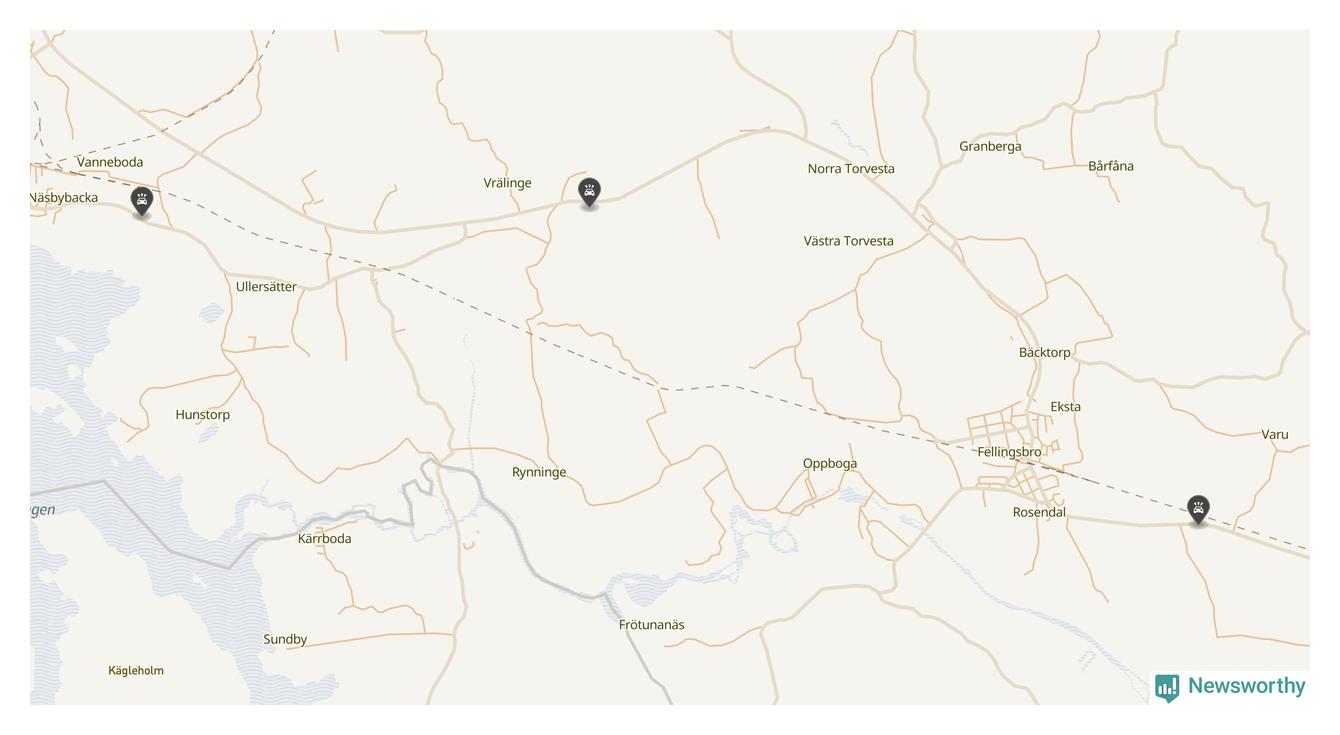Select the Hunstorp place name
Screen dimensions: 1340x735
pos(203,415)
